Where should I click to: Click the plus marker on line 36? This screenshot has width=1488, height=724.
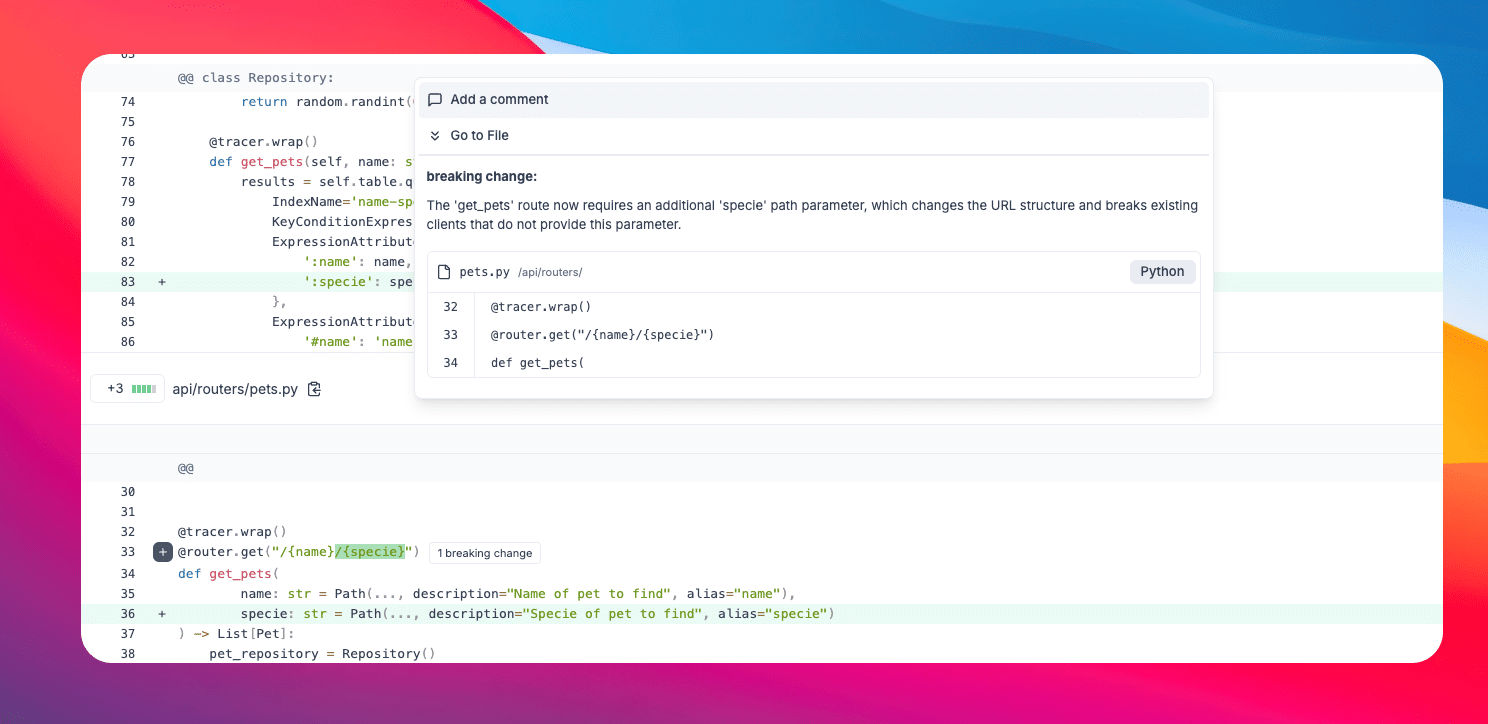pos(162,614)
